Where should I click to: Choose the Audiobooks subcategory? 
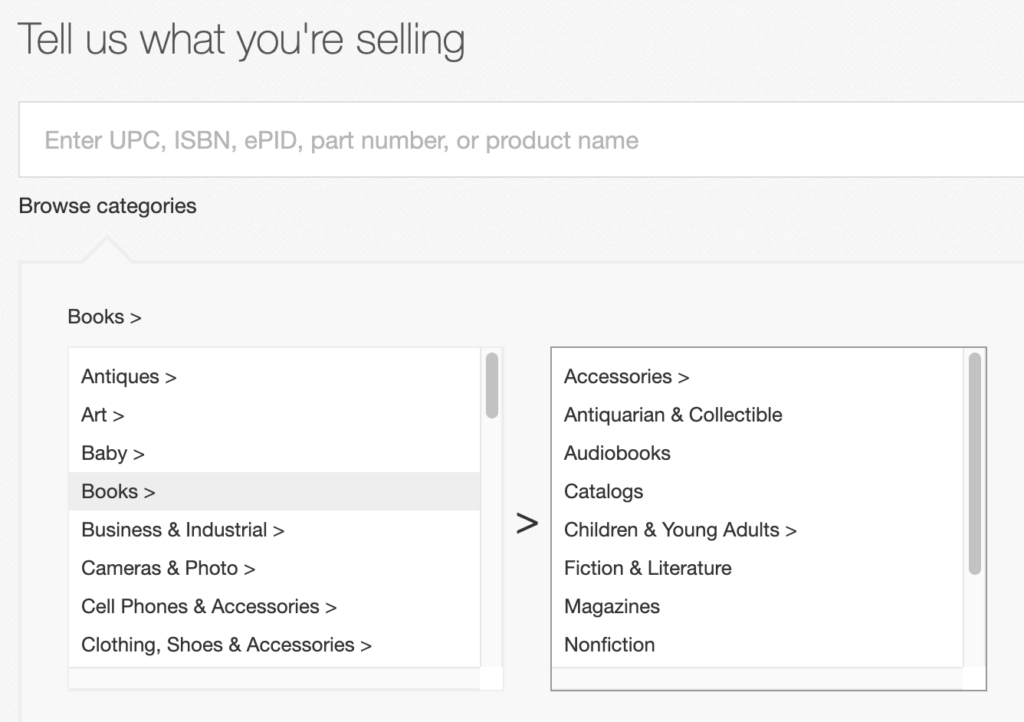click(758, 453)
